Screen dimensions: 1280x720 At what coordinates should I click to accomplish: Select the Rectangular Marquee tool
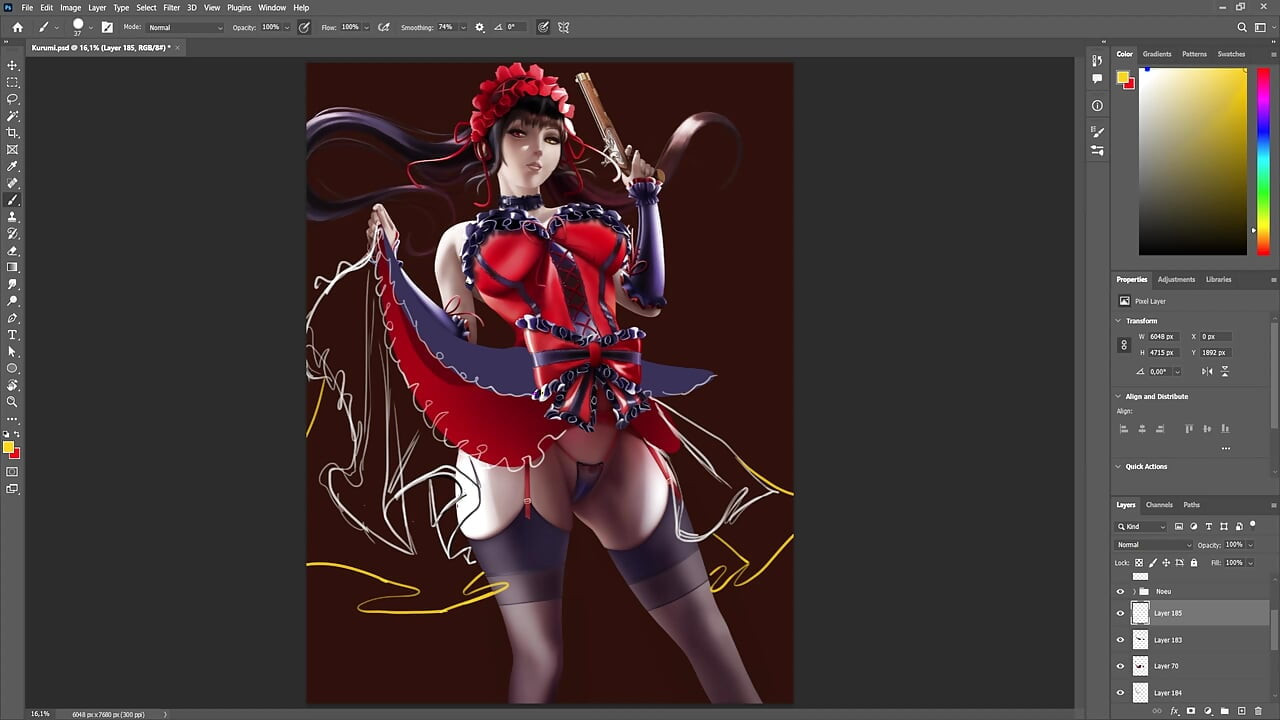click(x=13, y=82)
